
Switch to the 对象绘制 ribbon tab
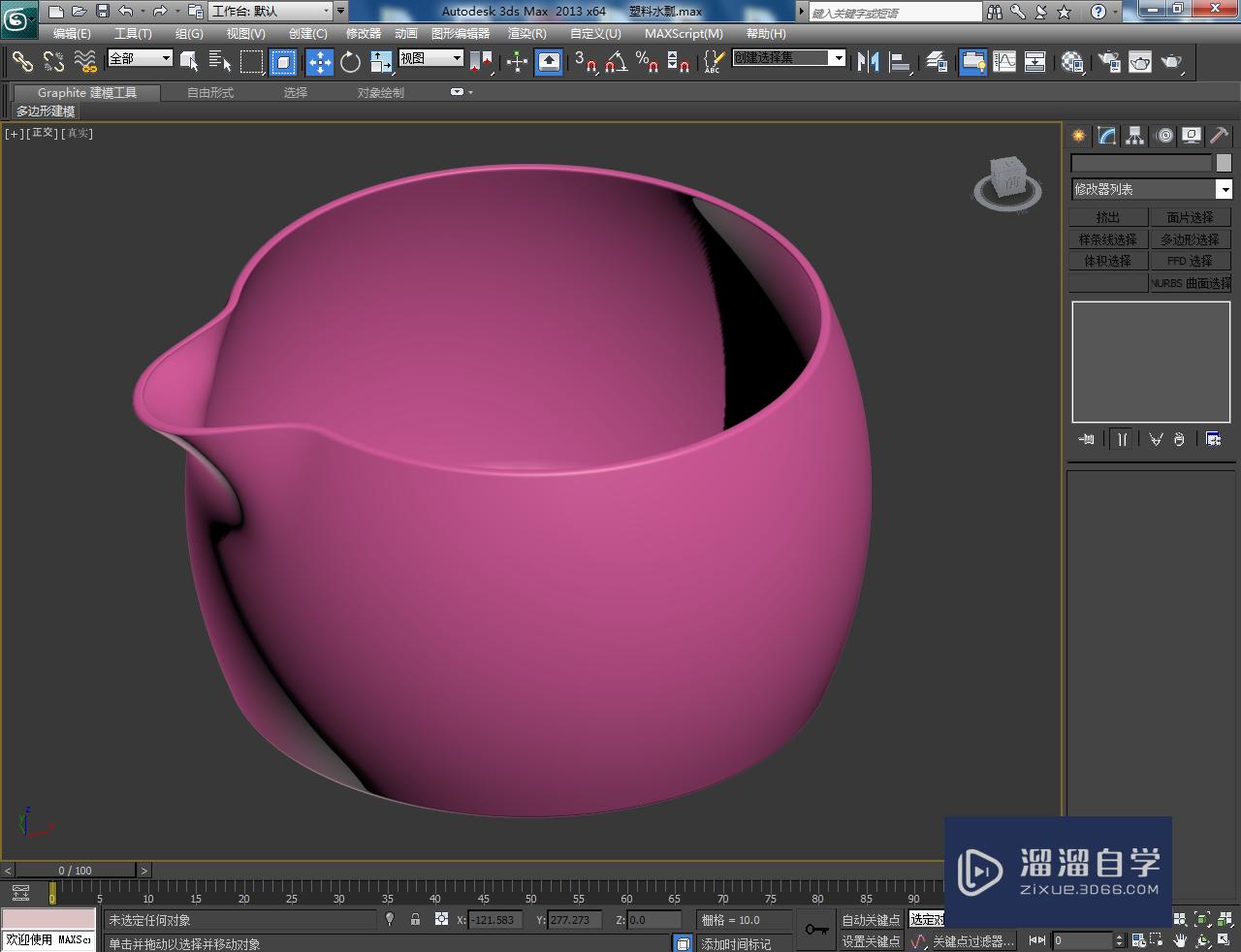381,93
